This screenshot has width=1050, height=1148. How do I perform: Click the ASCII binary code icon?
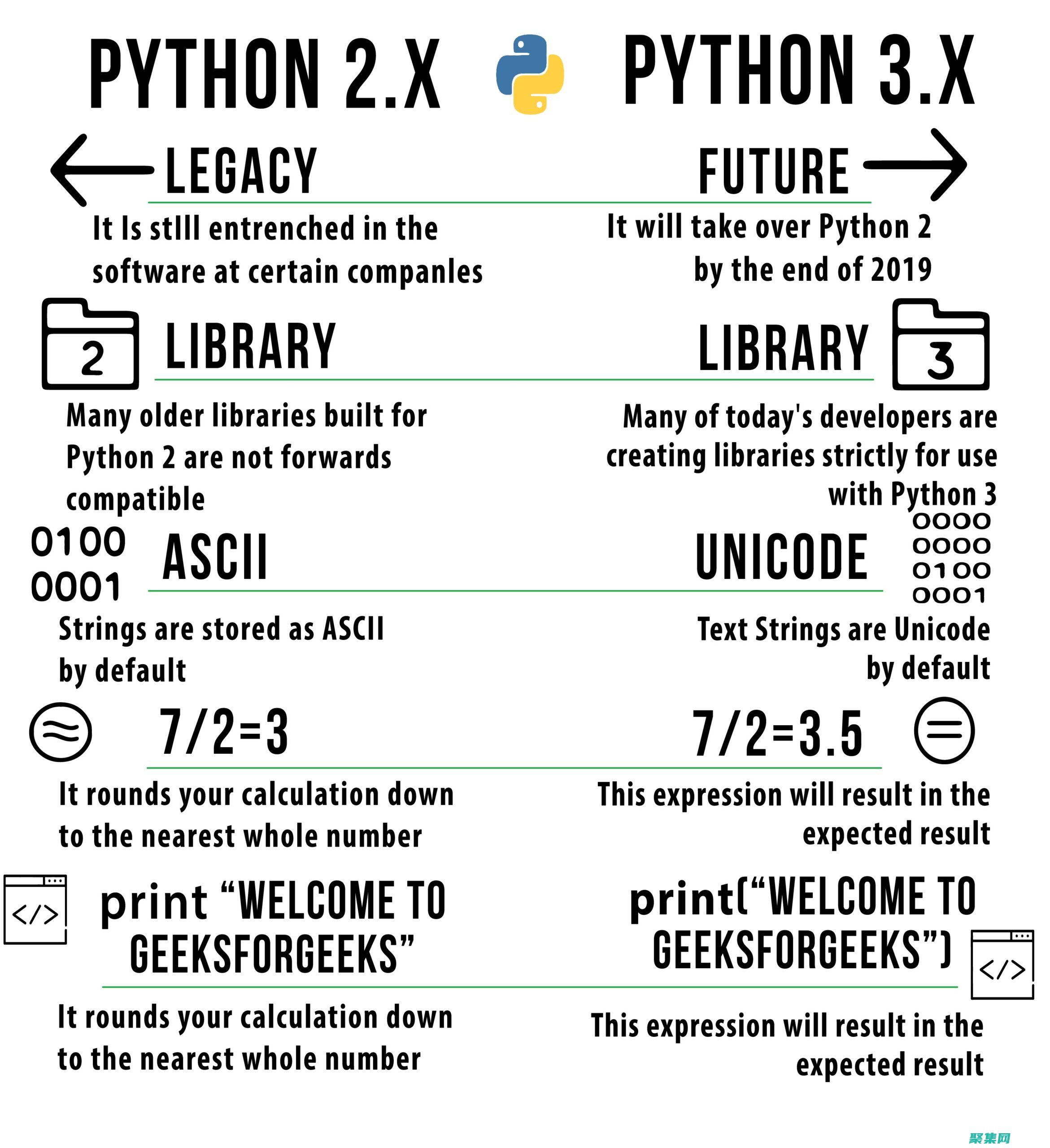pyautogui.click(x=75, y=555)
